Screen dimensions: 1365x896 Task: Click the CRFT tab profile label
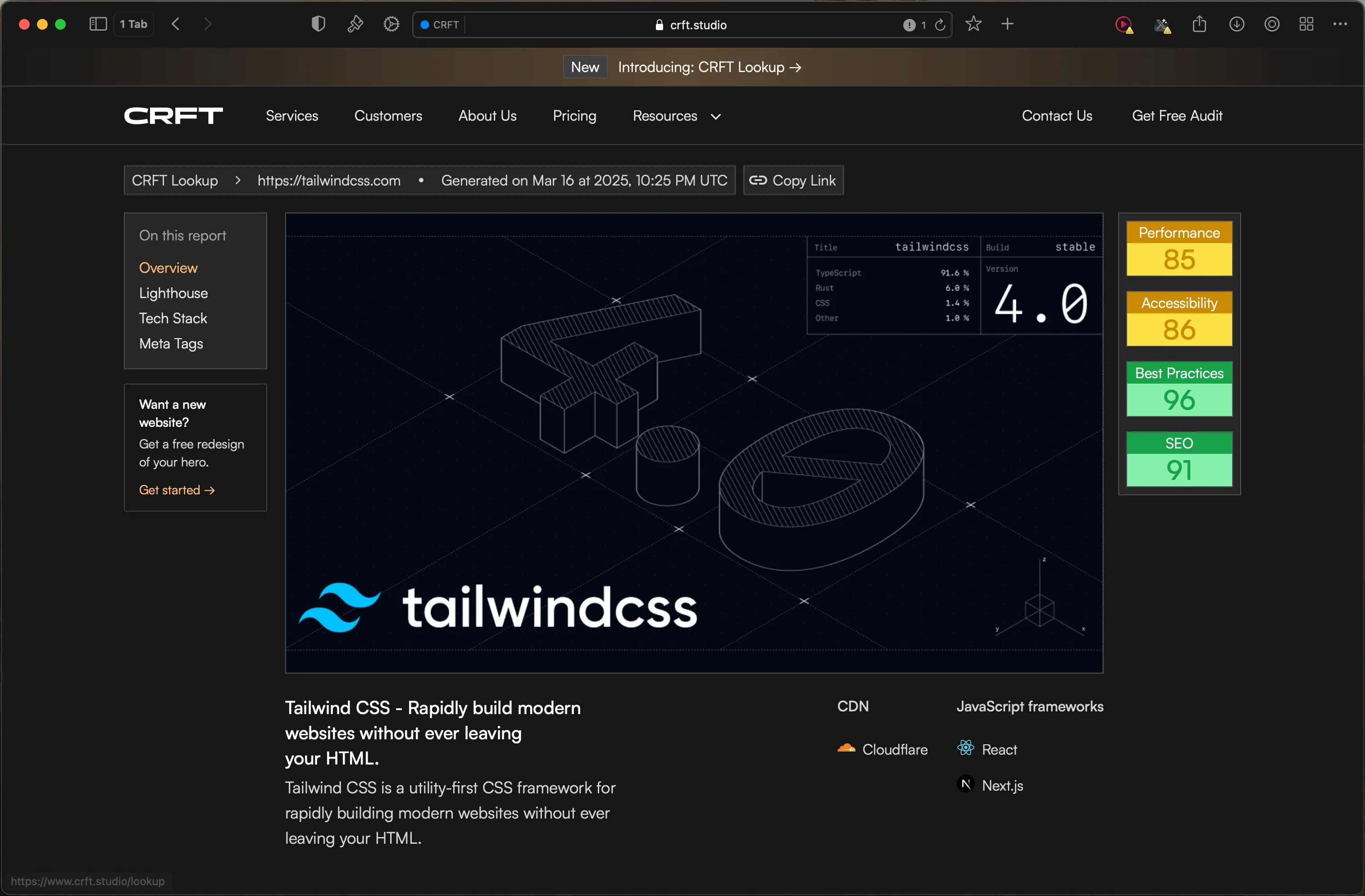click(x=440, y=25)
